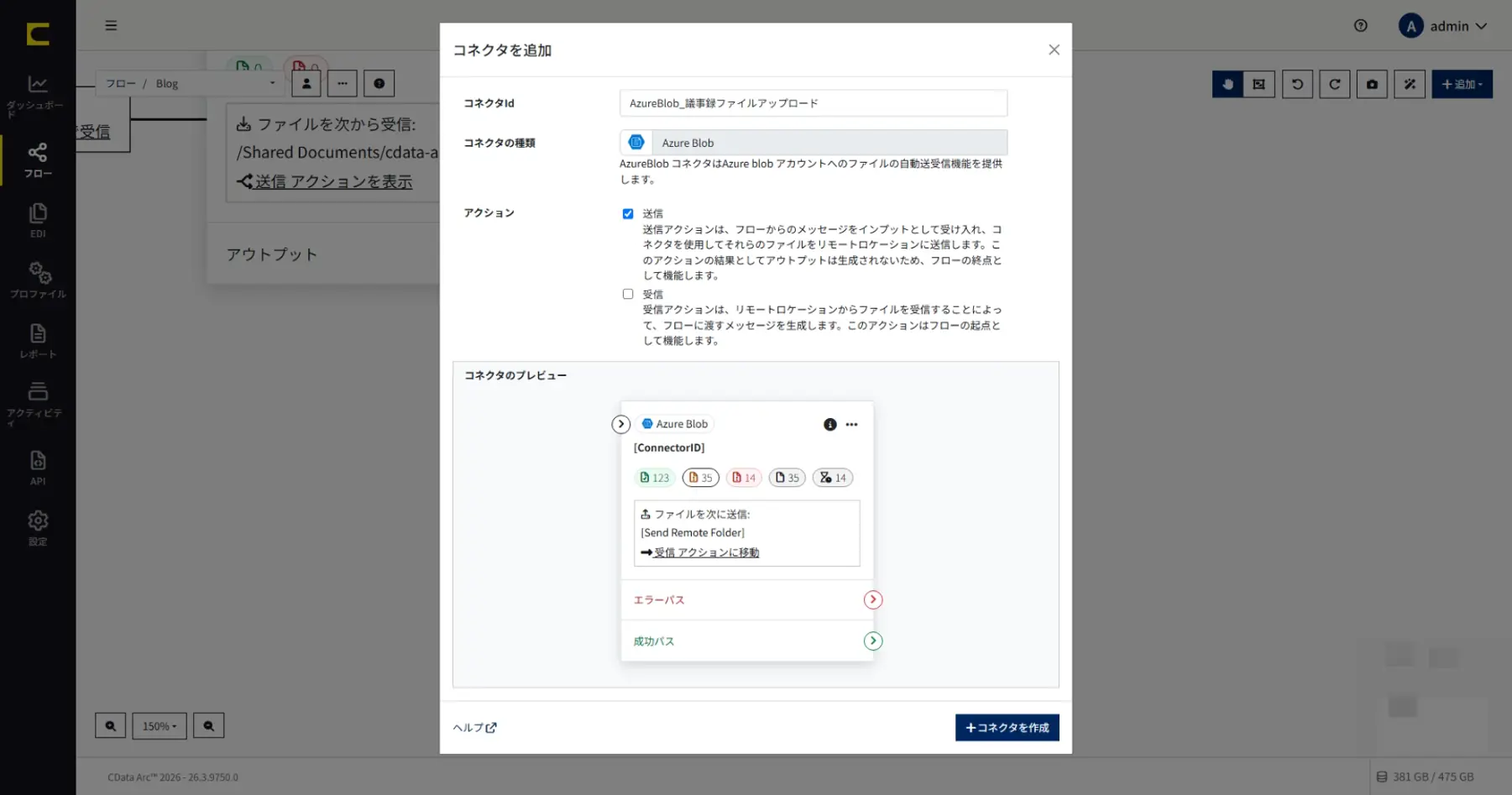Click the 成功パス label
The height and width of the screenshot is (795, 1512).
click(x=654, y=641)
